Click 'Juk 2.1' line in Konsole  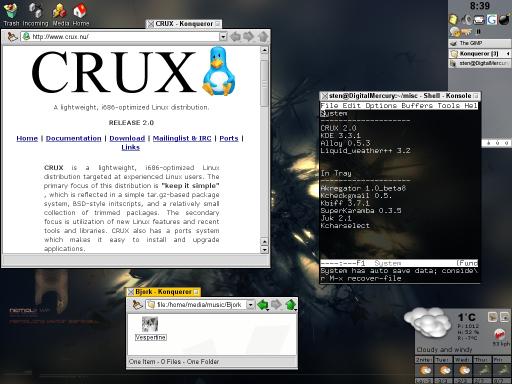point(336,218)
